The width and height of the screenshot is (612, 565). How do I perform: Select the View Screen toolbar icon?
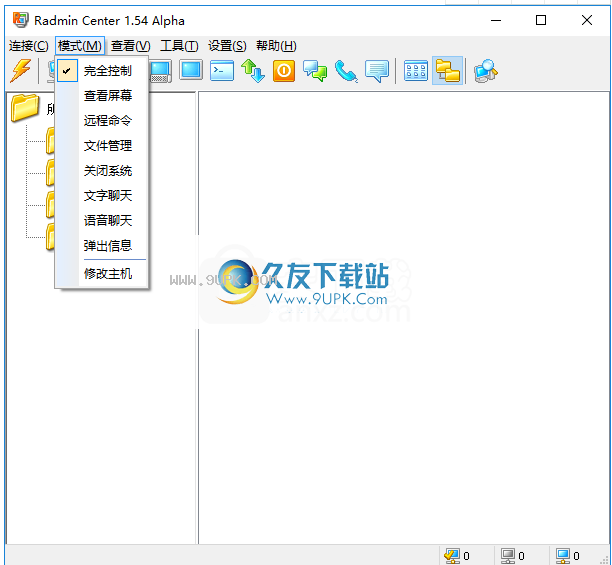(x=191, y=71)
